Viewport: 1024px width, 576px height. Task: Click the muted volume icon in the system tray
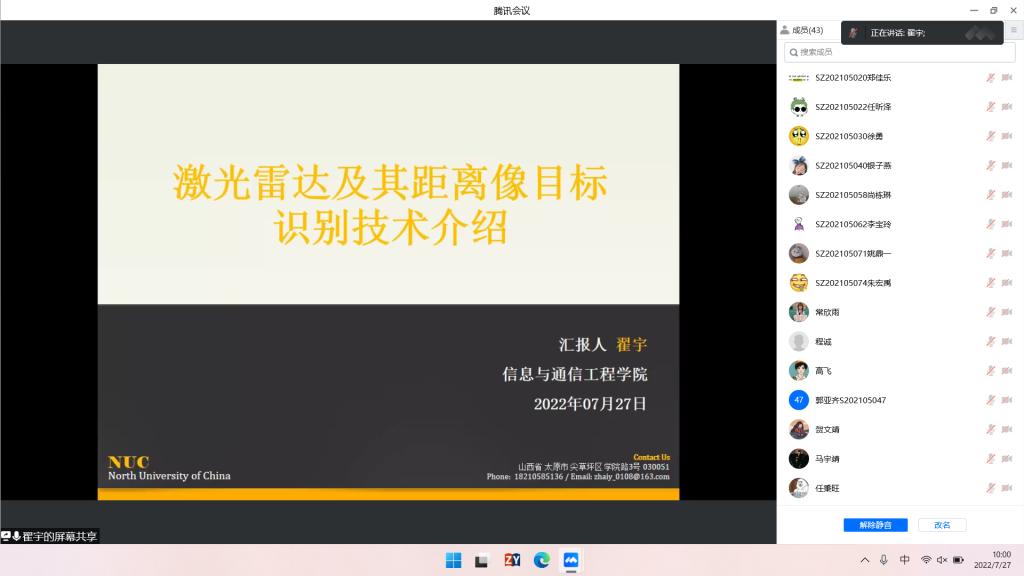coord(942,560)
